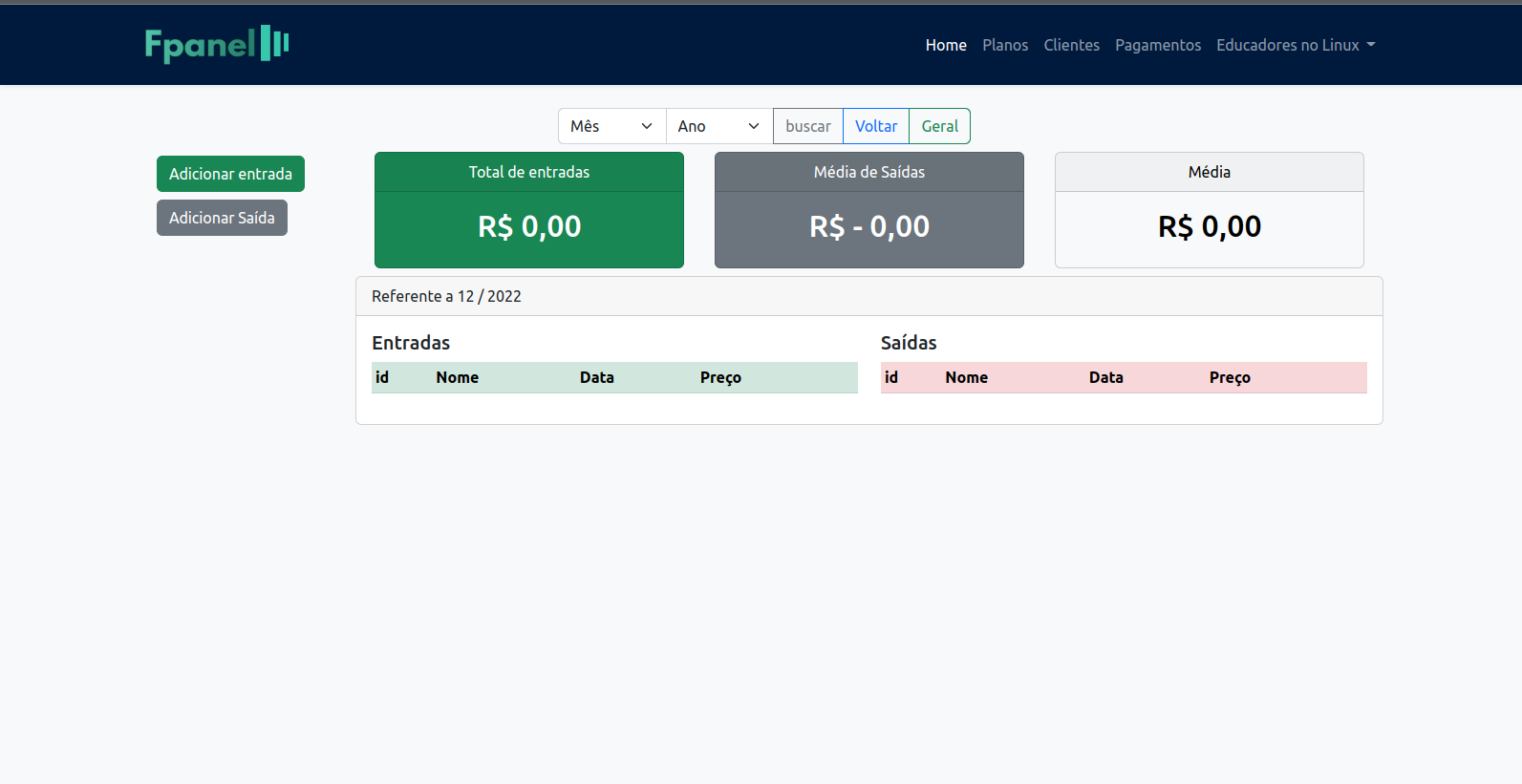Click the Entradas Nome column header
The image size is (1522, 784).
click(x=458, y=377)
